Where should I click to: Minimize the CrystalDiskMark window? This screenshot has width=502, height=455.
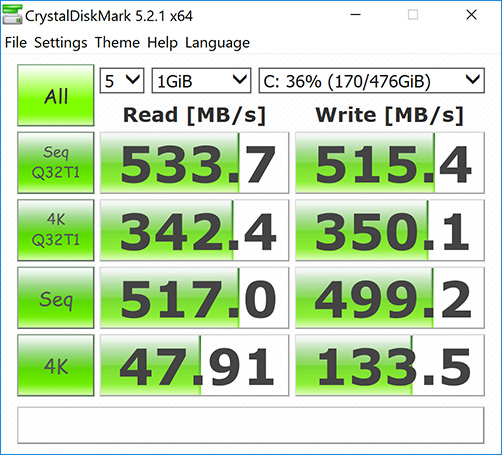(x=356, y=15)
